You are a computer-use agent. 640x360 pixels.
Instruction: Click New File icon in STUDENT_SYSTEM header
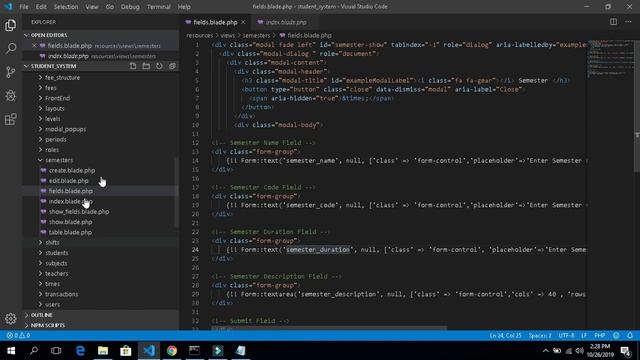pyautogui.click(x=133, y=66)
